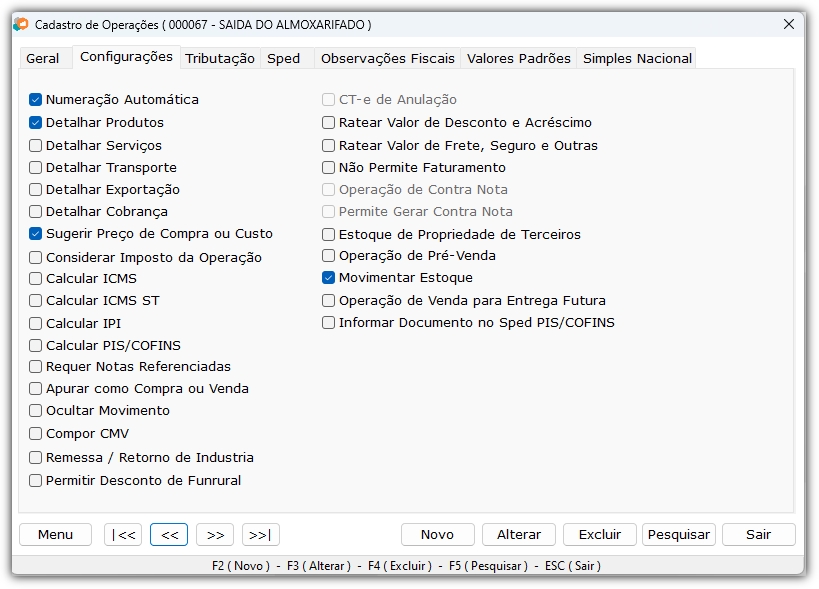Click the application icon in title bar
Screen dimensions: 819x589
pyautogui.click(x=21, y=25)
